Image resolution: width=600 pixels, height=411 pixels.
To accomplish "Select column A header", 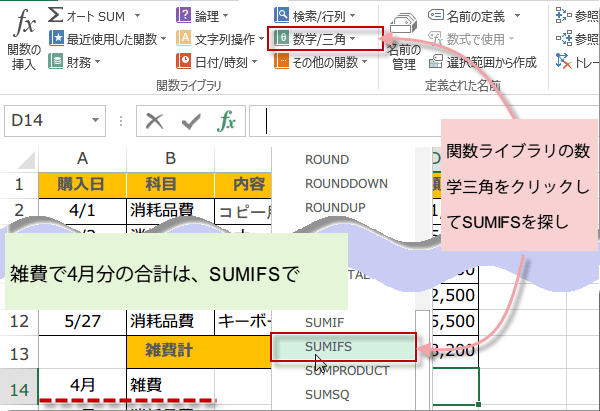I will (x=82, y=159).
